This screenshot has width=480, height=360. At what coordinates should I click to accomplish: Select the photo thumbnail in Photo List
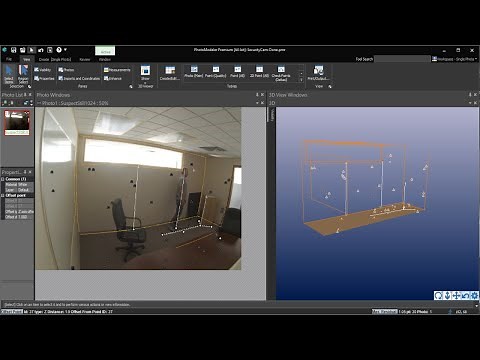pyautogui.click(x=17, y=123)
